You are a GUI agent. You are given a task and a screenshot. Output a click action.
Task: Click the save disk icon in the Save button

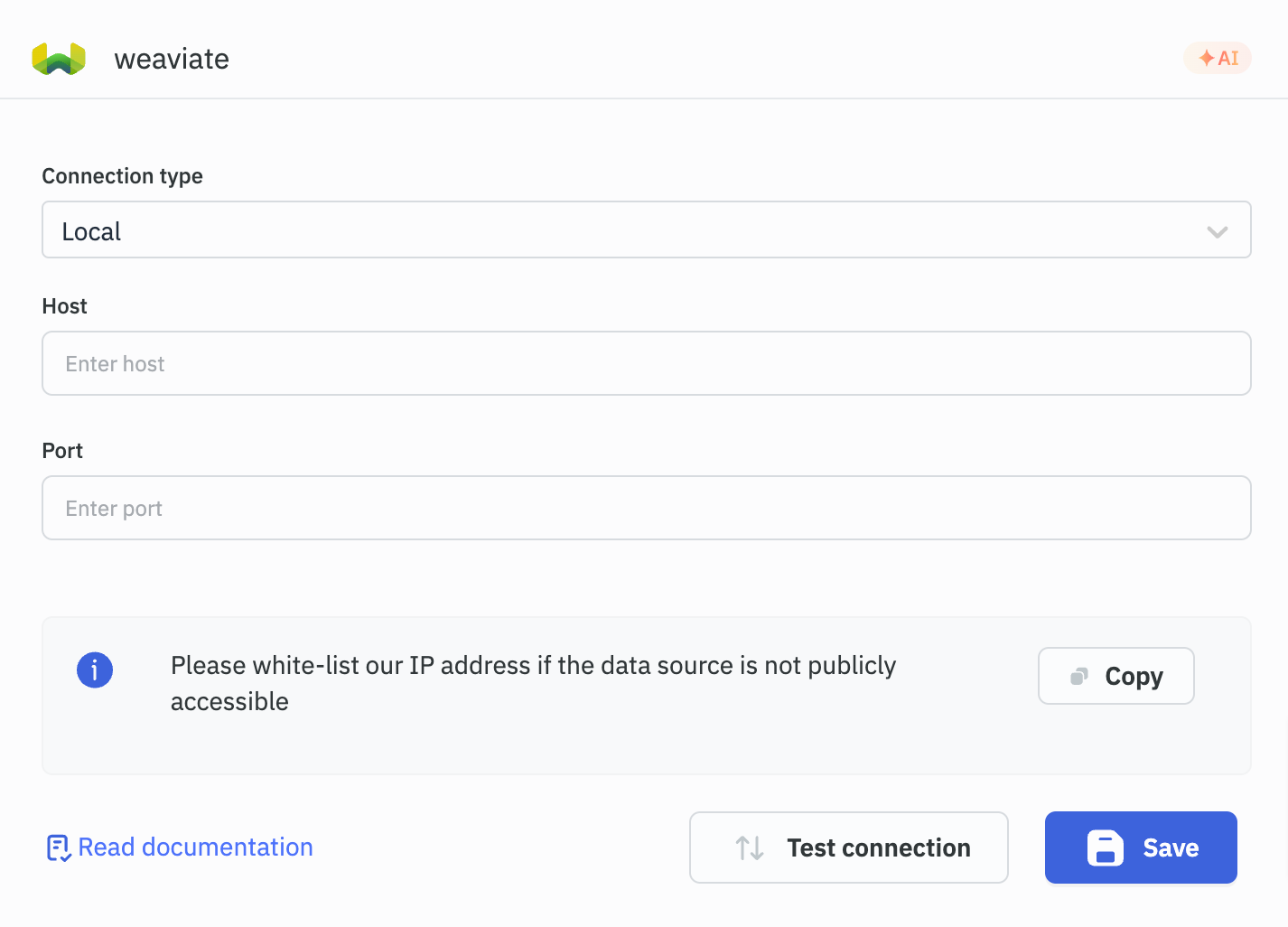1104,847
